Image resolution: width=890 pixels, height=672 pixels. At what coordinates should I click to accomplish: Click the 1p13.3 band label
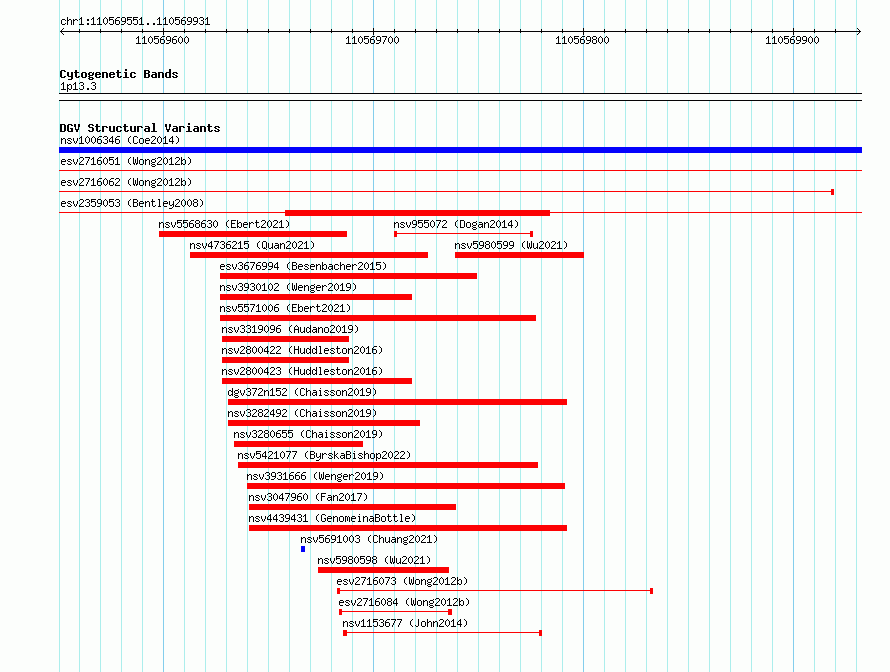coord(78,86)
